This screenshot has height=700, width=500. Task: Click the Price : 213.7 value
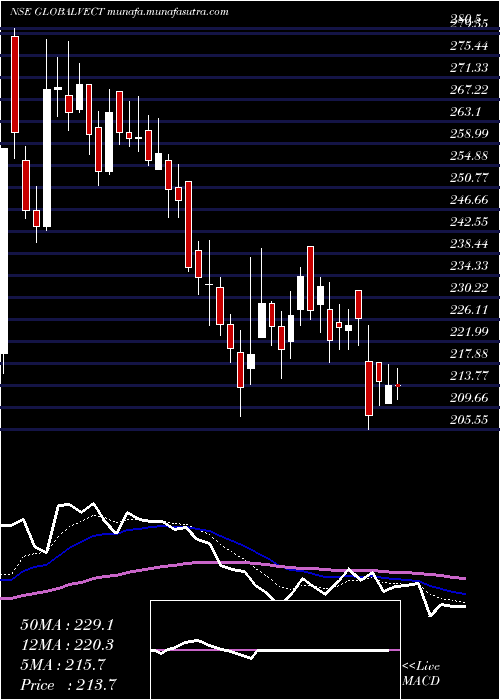(x=67, y=685)
